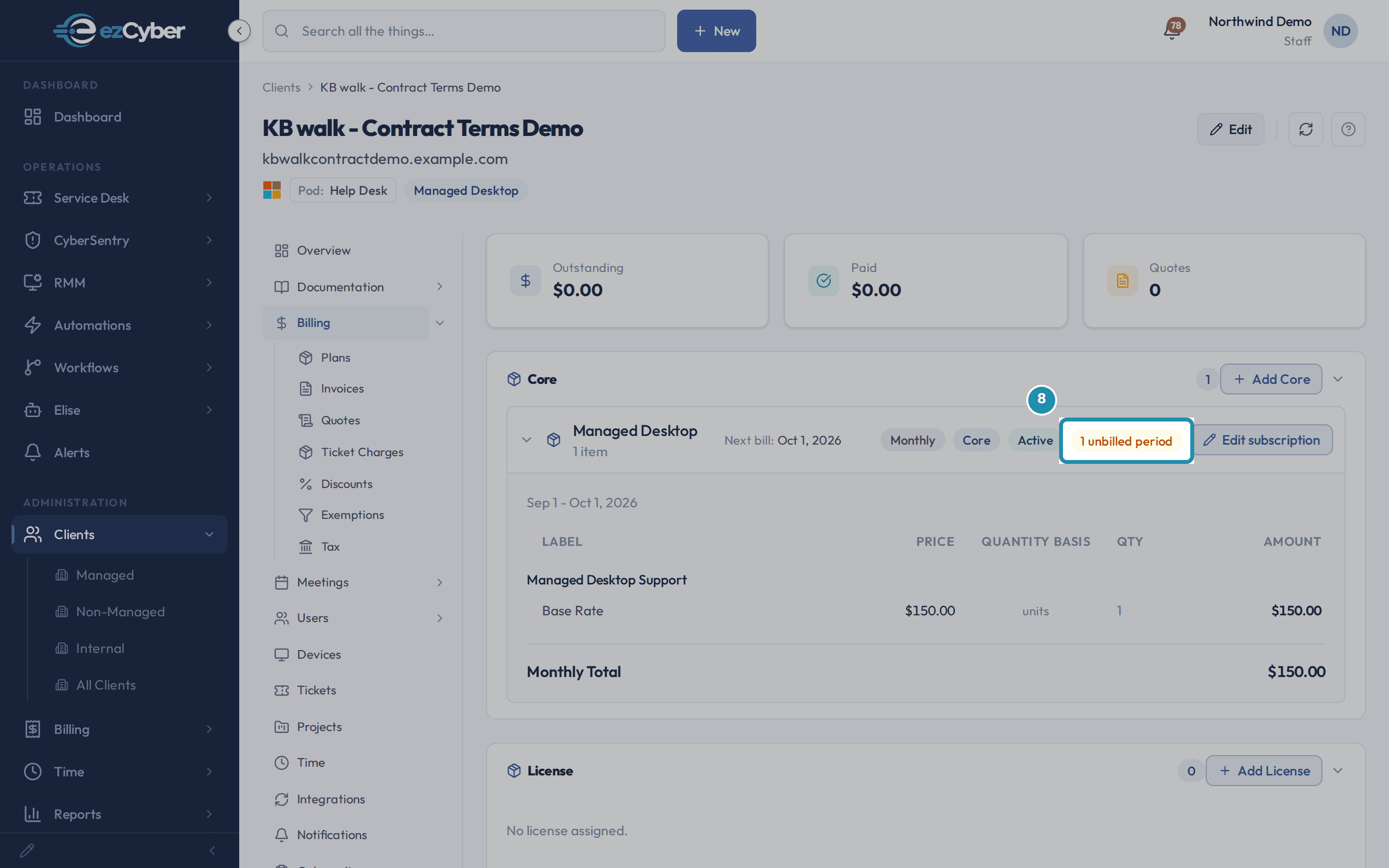This screenshot has height=868, width=1389.
Task: Collapse the sidebar with the arrow button
Action: point(239,31)
